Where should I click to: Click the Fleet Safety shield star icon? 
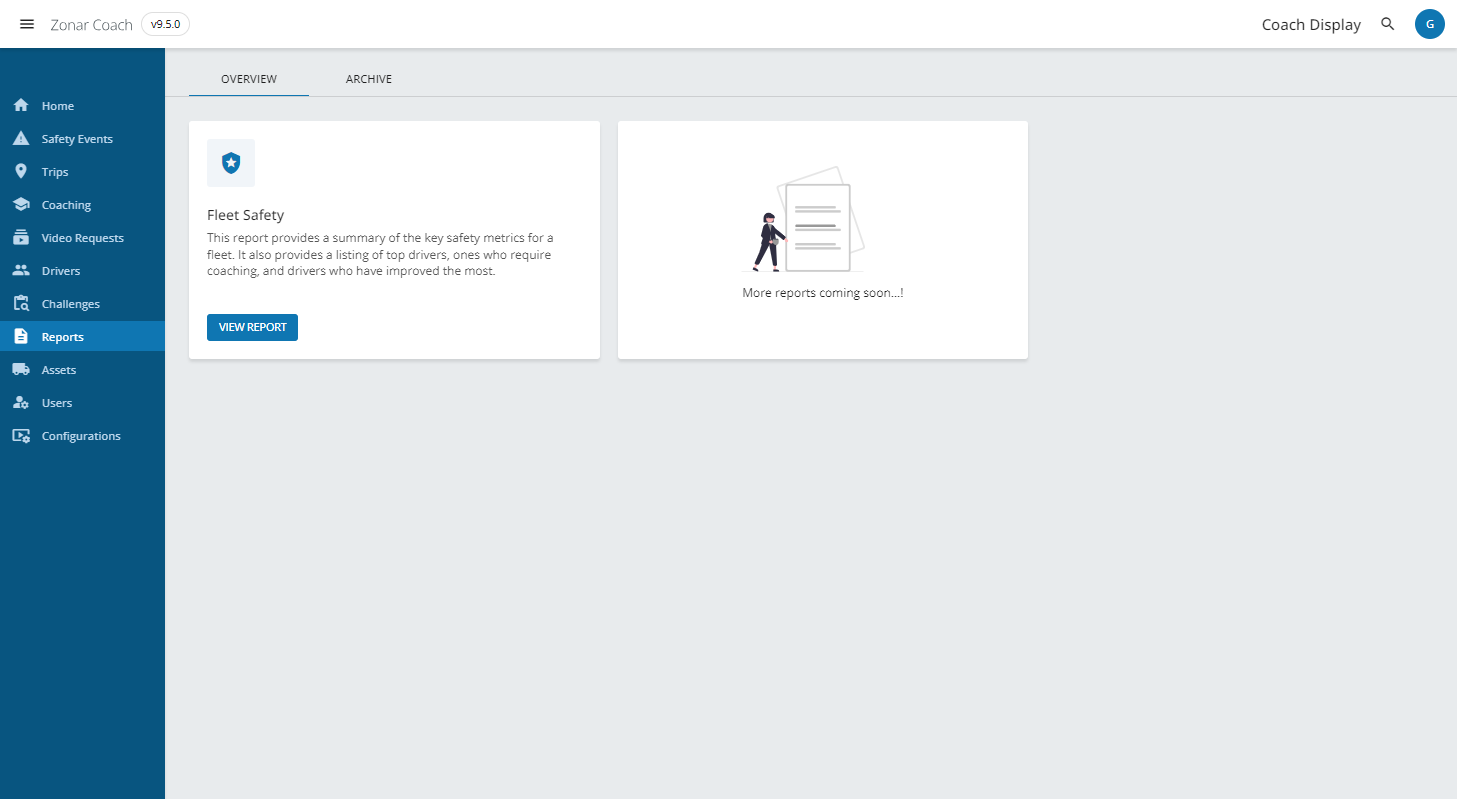click(x=231, y=163)
